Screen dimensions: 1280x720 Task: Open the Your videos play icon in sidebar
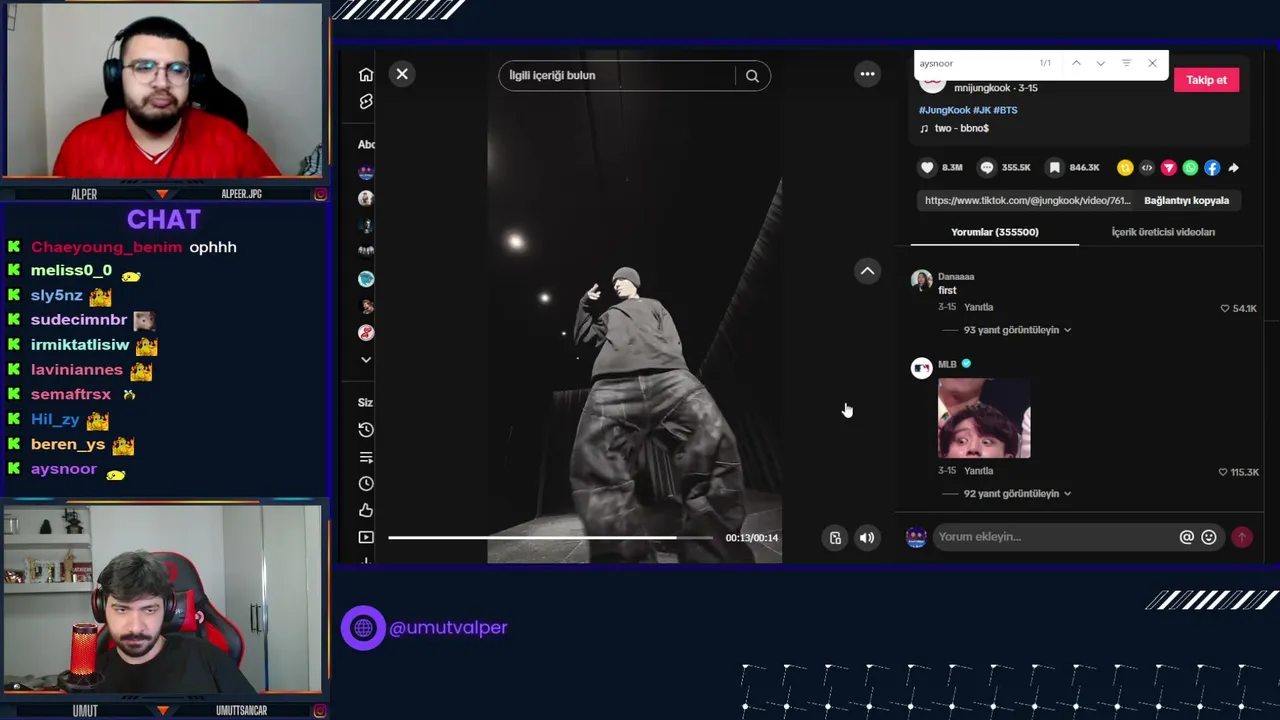pos(366,537)
